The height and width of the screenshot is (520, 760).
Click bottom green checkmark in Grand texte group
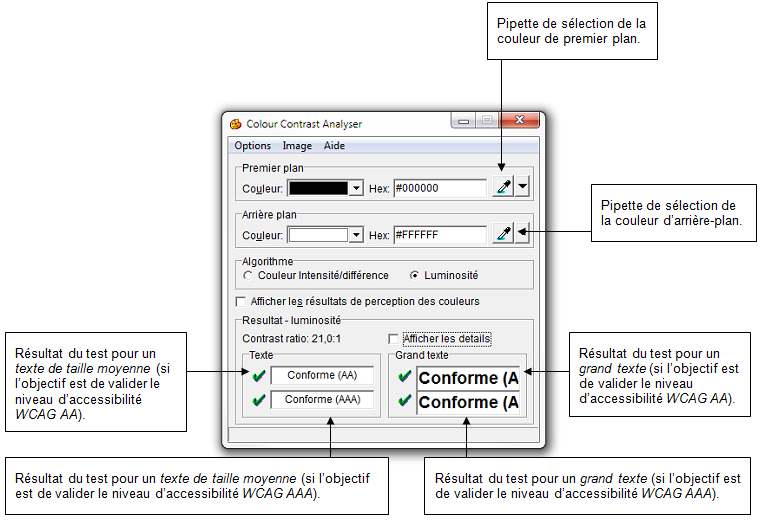click(x=404, y=402)
